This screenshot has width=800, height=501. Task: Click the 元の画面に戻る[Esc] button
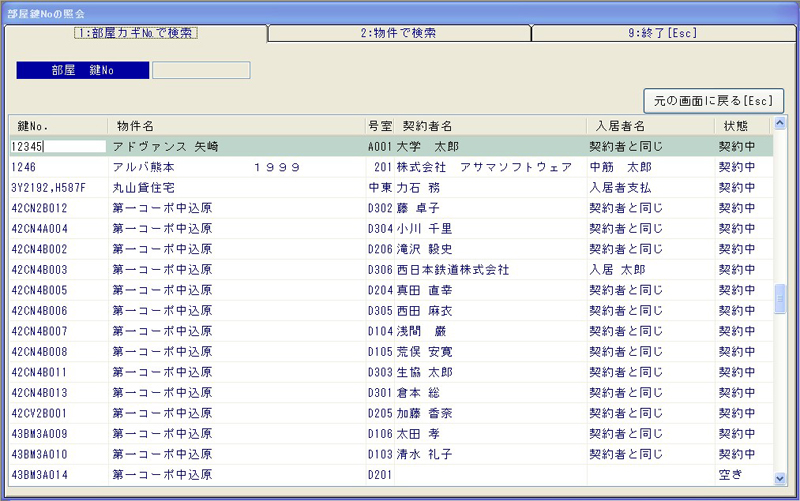713,101
